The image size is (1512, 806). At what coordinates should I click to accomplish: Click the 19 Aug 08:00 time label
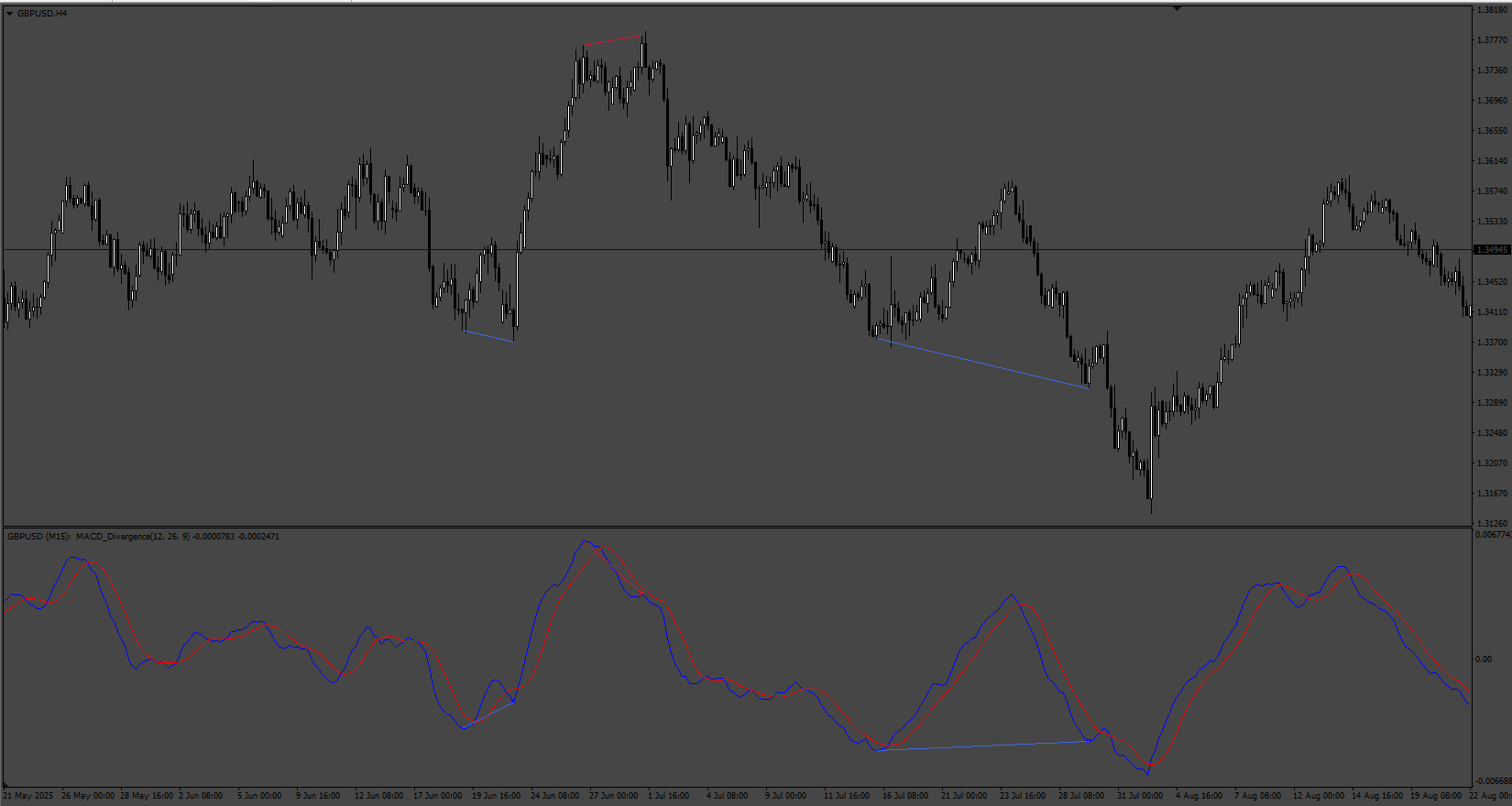tap(1437, 796)
